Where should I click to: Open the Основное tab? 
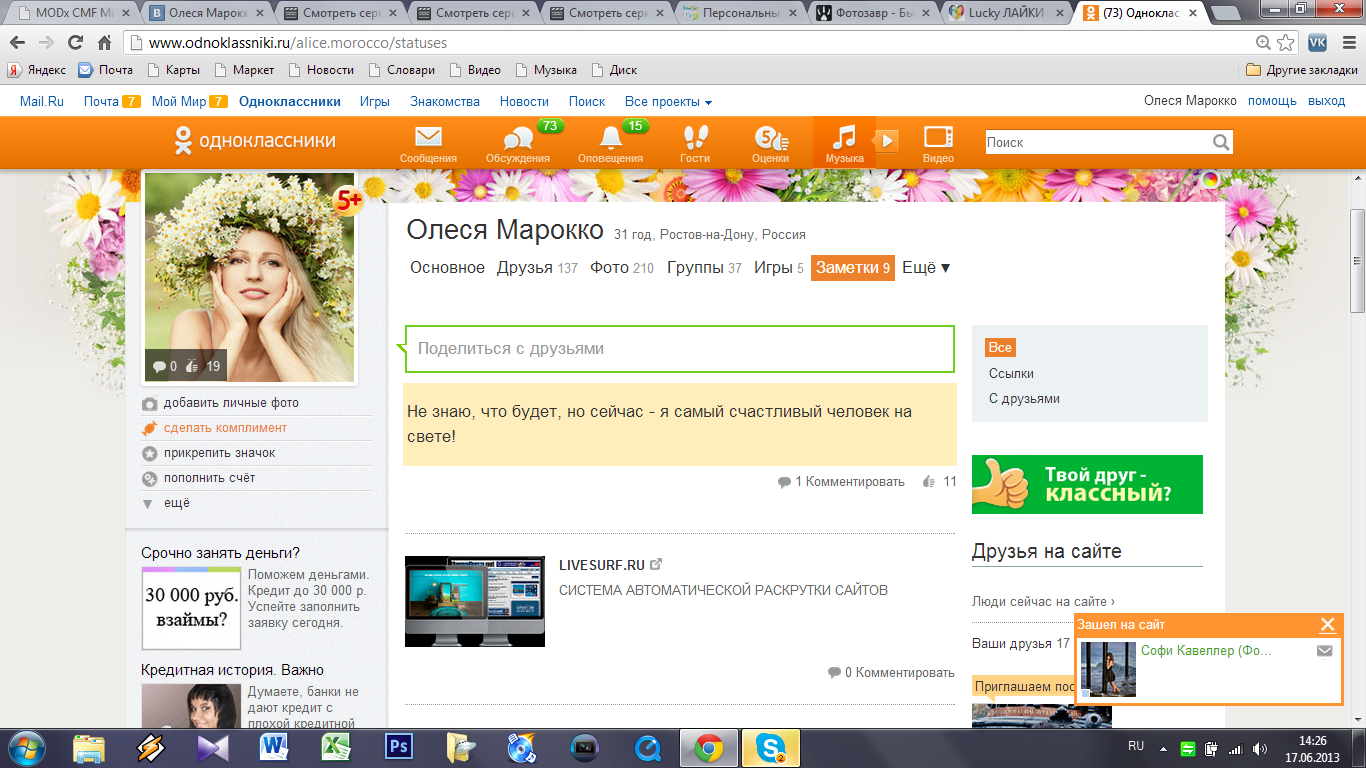(447, 268)
